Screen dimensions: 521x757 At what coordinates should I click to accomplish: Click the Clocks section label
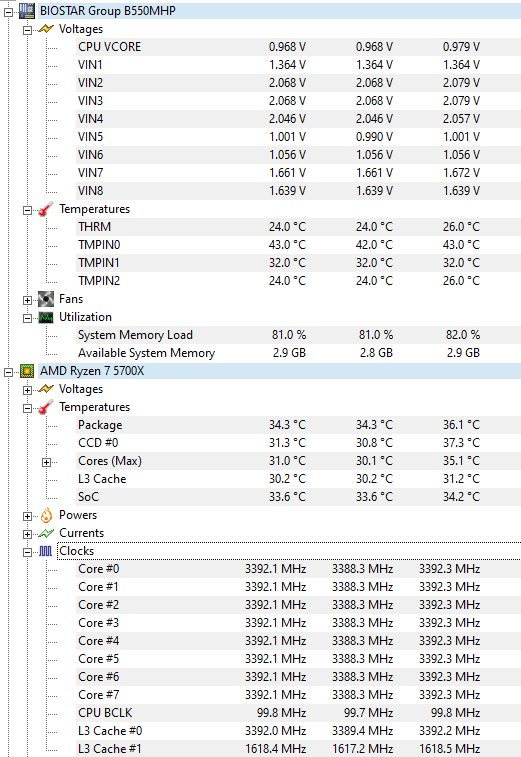click(76, 551)
